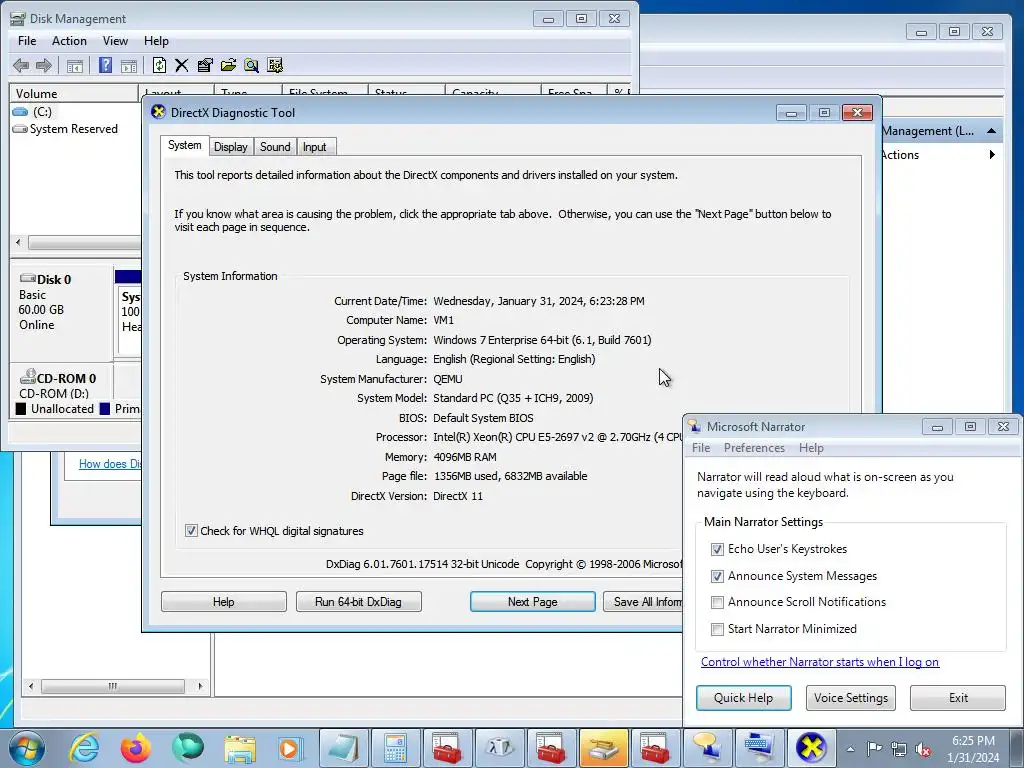Click the open-folder icon in Disk Management toolbar
1024x768 pixels.
pos(228,65)
